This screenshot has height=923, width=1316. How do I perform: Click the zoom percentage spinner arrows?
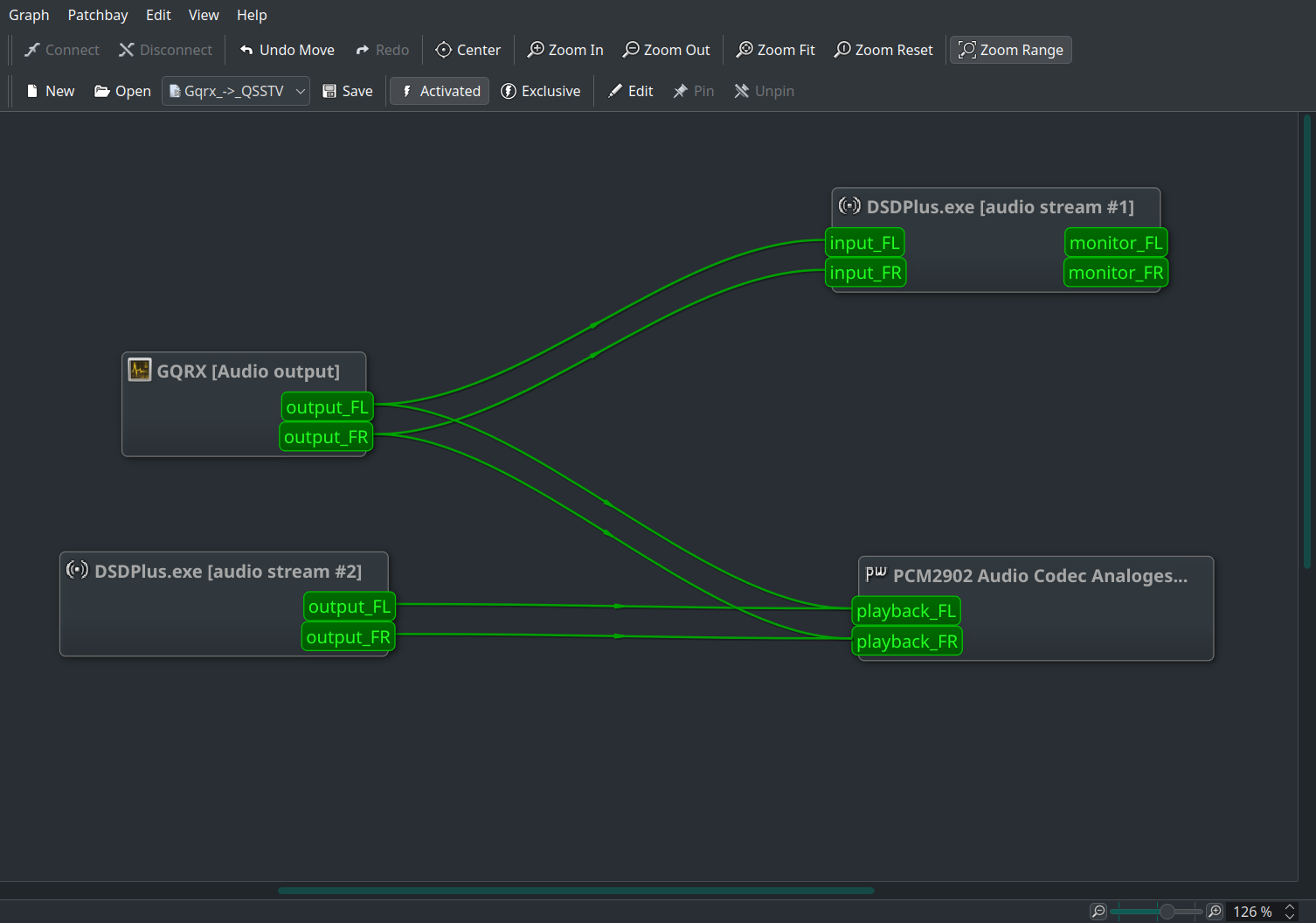coord(1290,912)
